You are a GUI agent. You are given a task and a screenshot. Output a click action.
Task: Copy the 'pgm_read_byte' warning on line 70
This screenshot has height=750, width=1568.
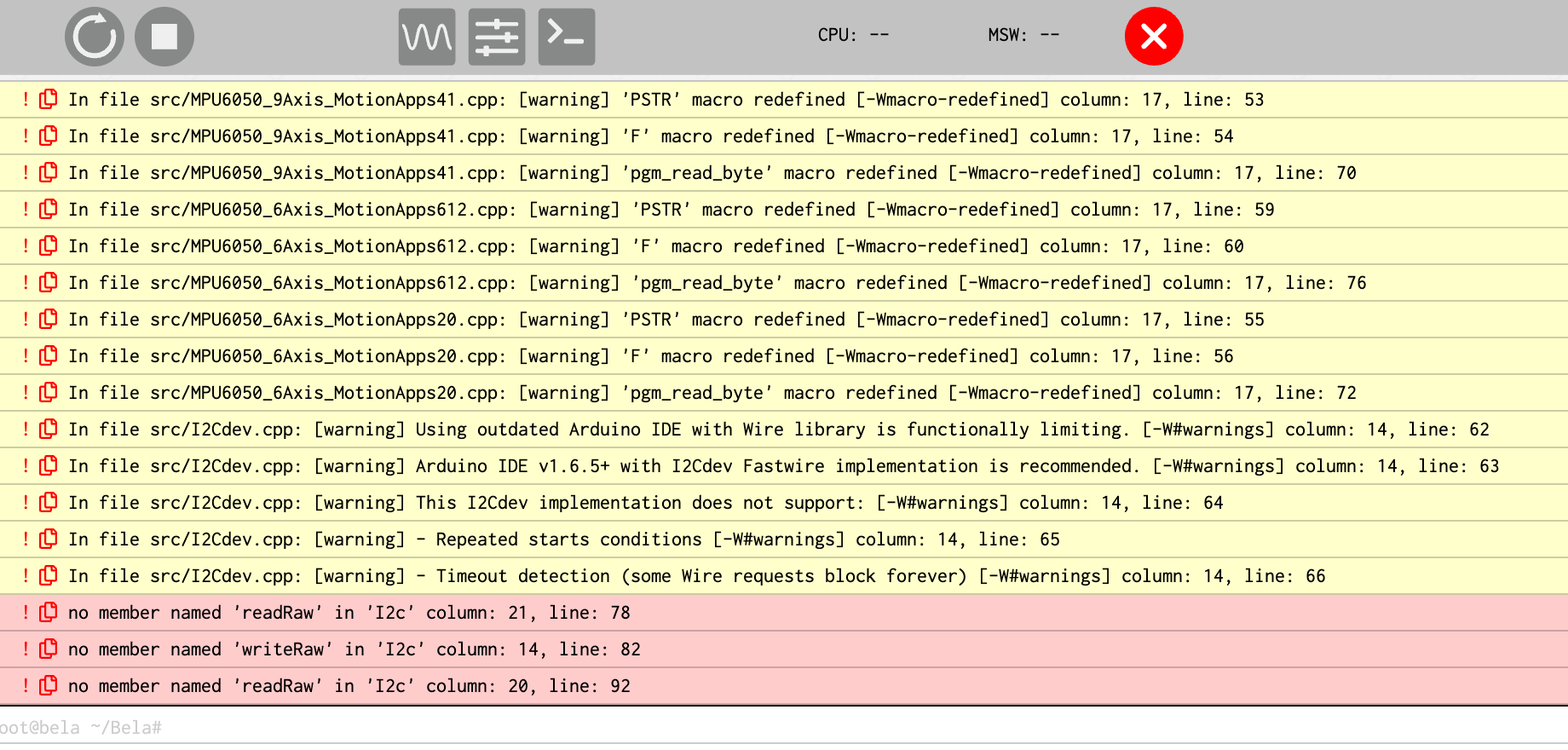[49, 173]
